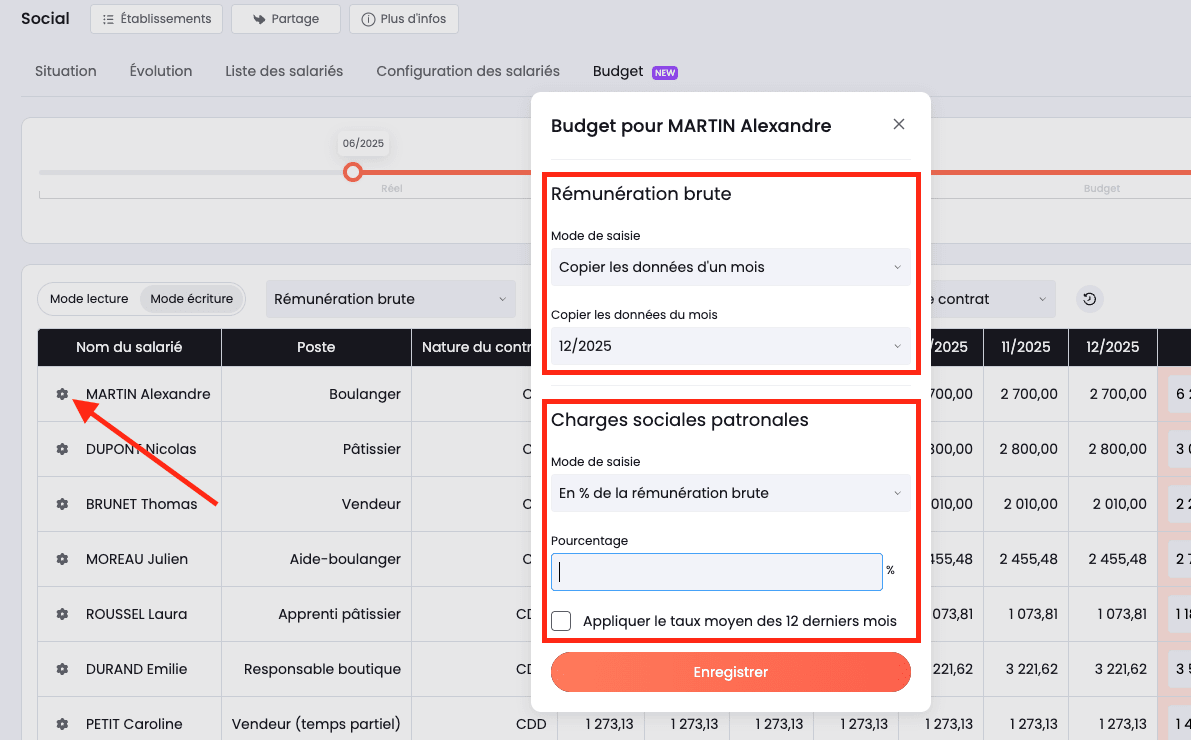Click the Établissements button
Screen dimensions: 1191x740
[156, 18]
